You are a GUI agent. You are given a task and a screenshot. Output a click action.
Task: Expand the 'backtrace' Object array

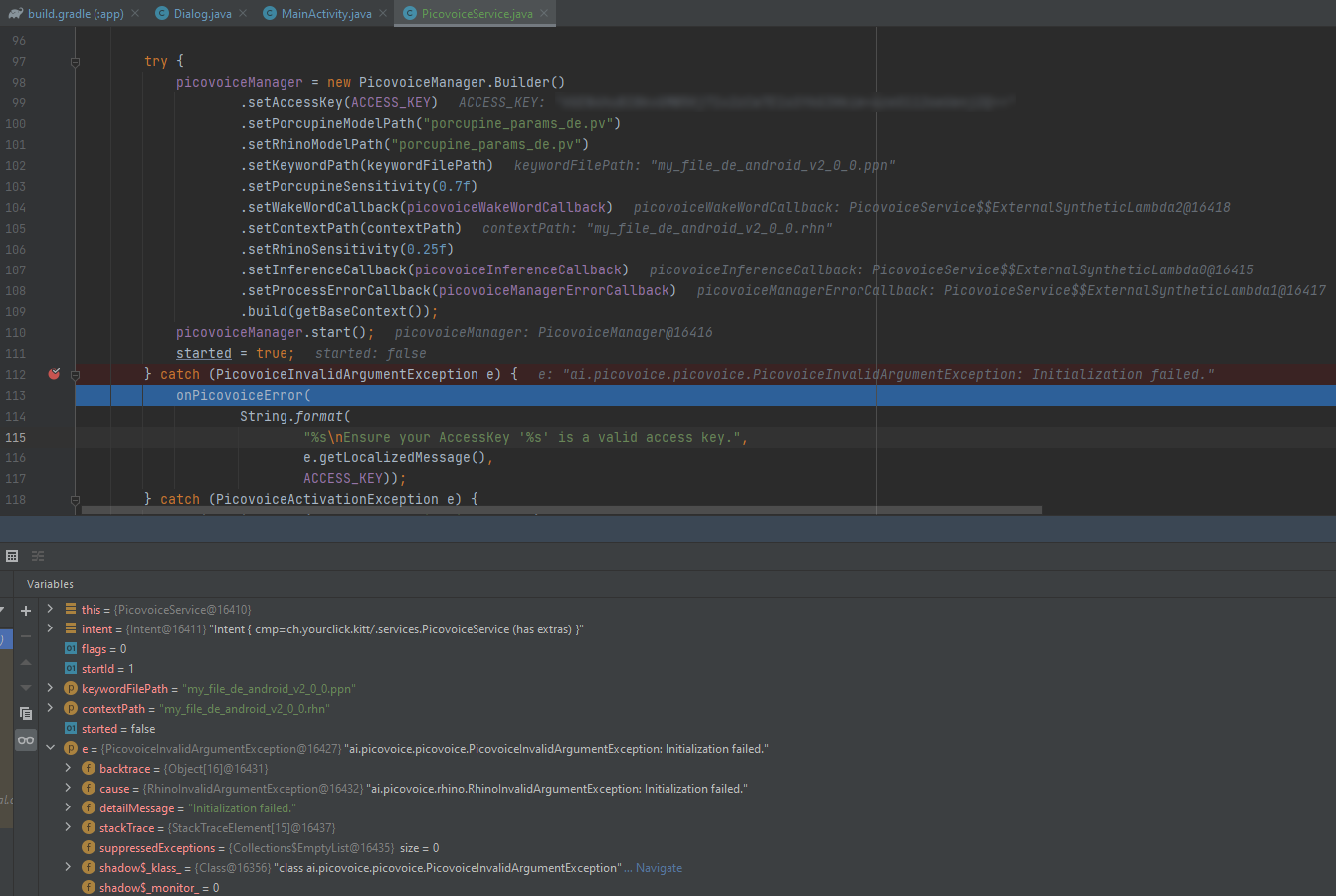coord(68,768)
